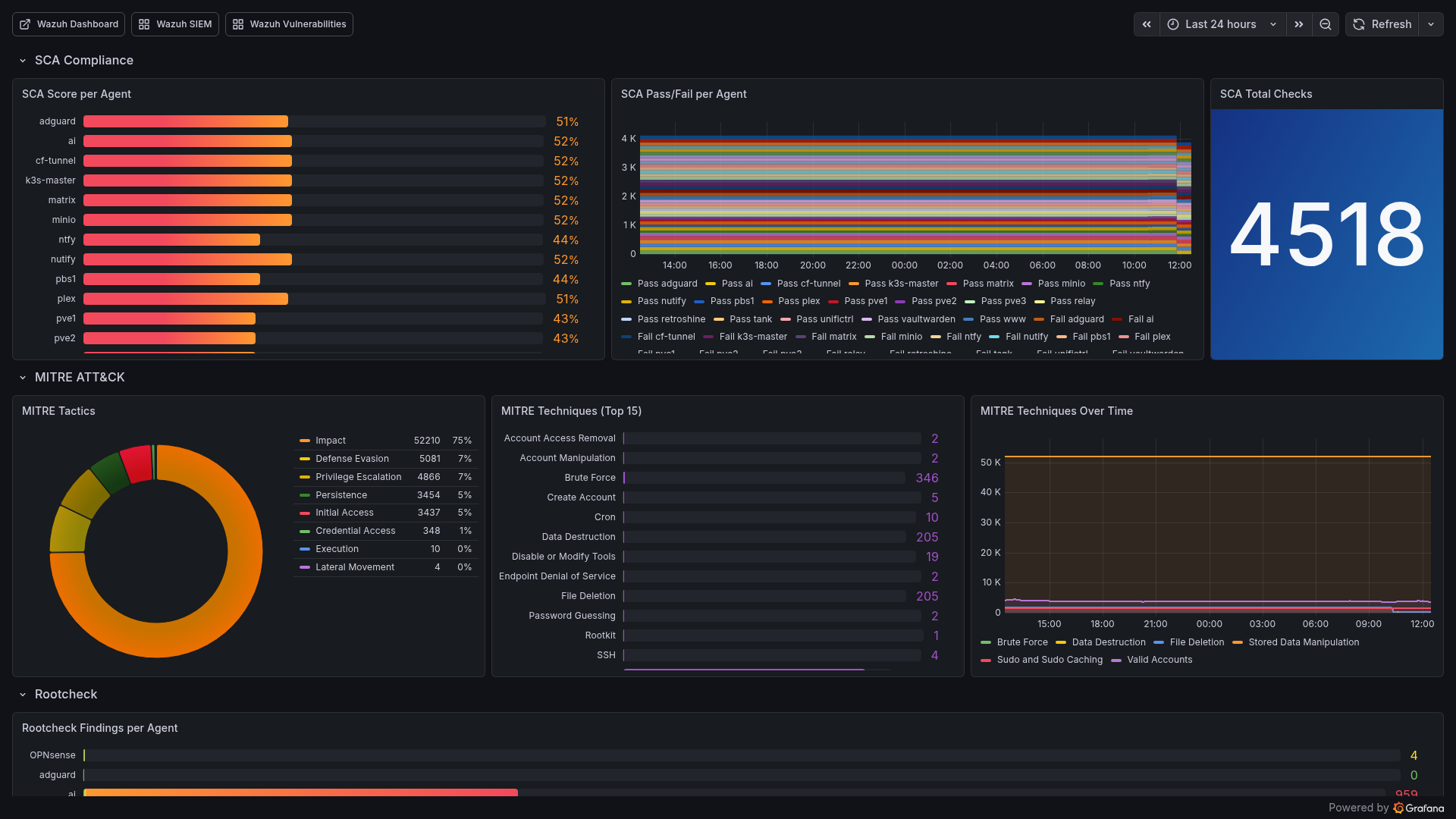Click the zoom out time range icon
This screenshot has width=1456, height=819.
tap(1326, 24)
